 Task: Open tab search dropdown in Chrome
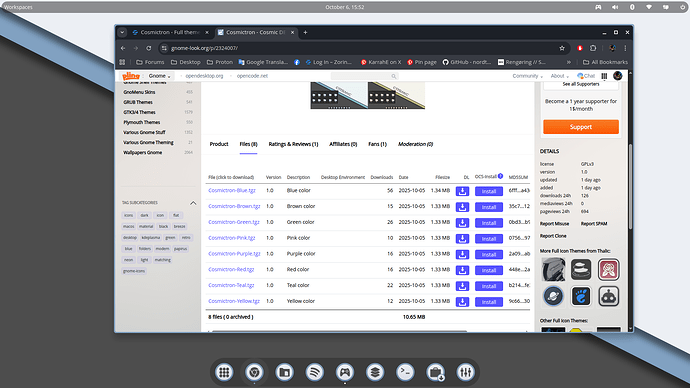tap(122, 32)
